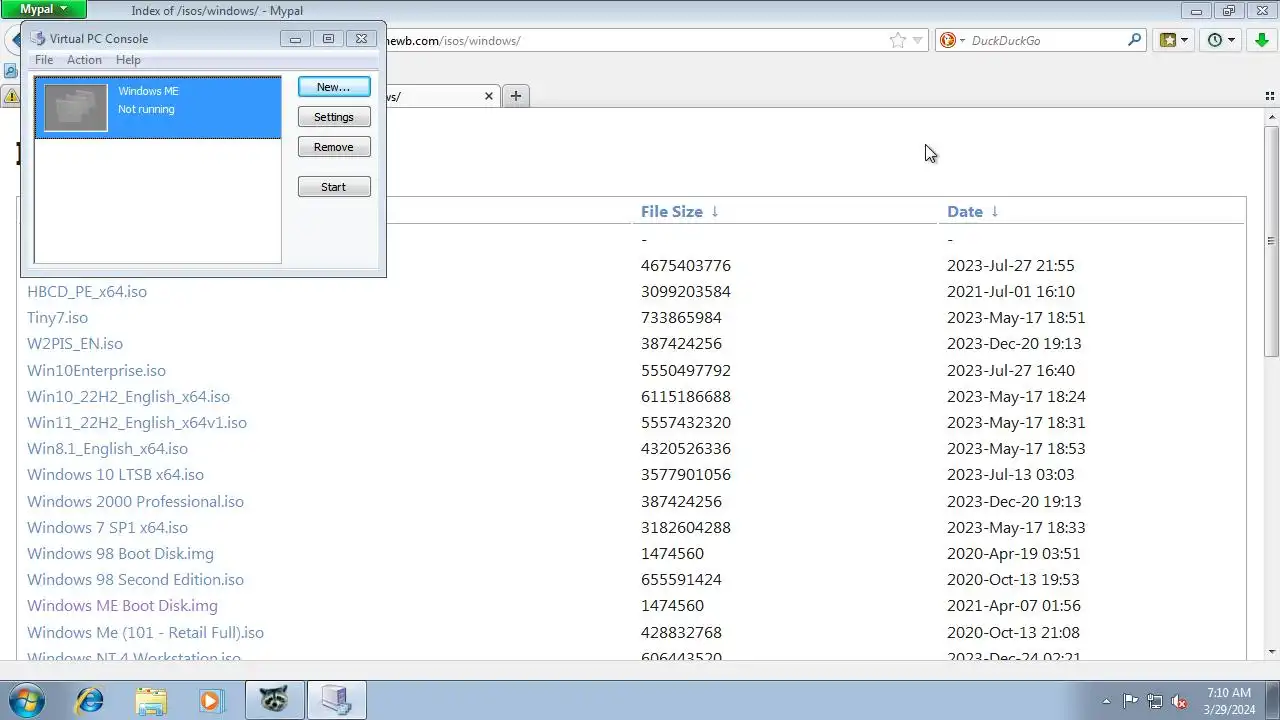The width and height of the screenshot is (1280, 720).
Task: Click the New... button
Action: pos(334,87)
